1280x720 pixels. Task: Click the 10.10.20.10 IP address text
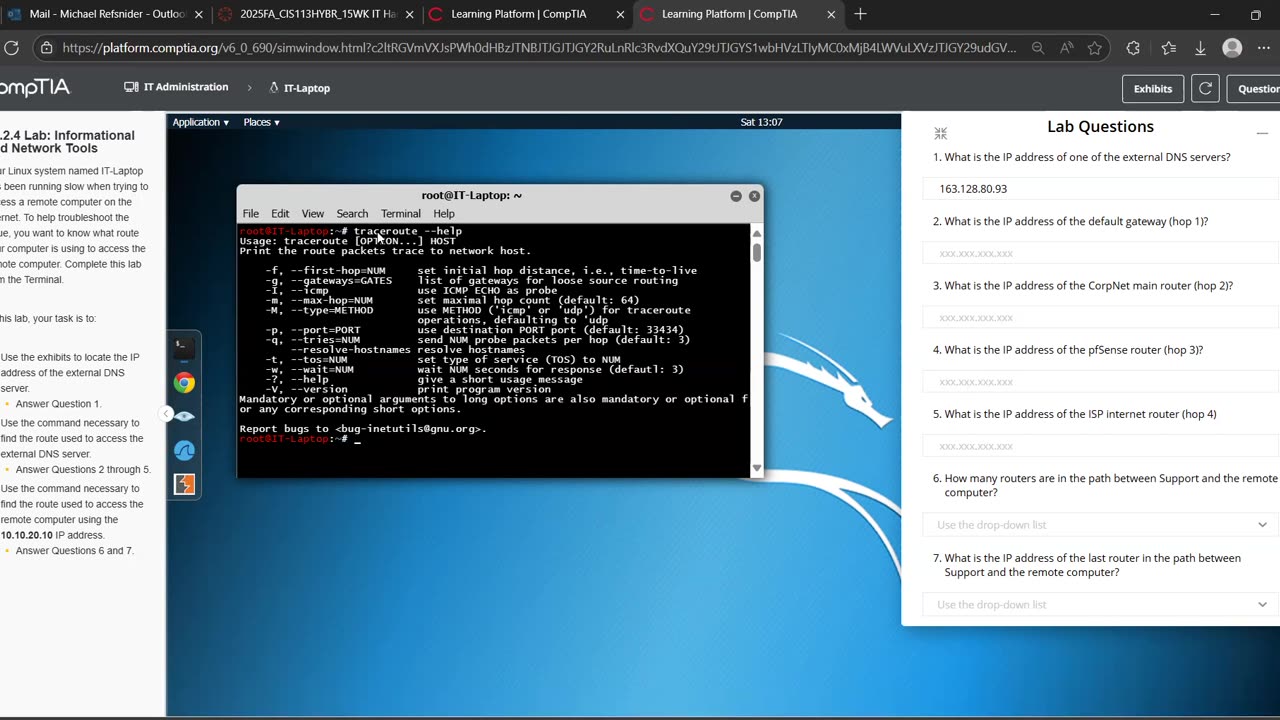pos(26,535)
